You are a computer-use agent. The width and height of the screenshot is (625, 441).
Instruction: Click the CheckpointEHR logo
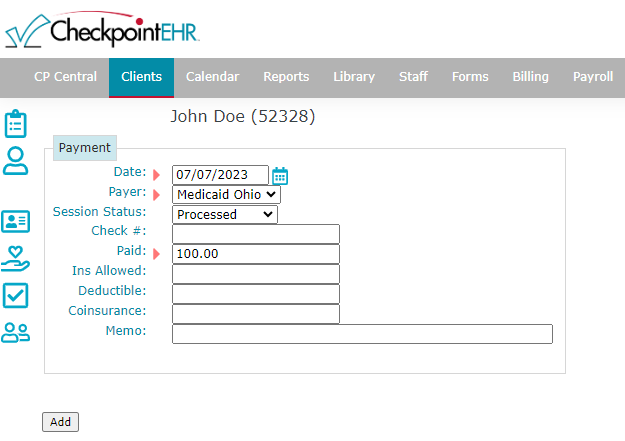pos(103,30)
